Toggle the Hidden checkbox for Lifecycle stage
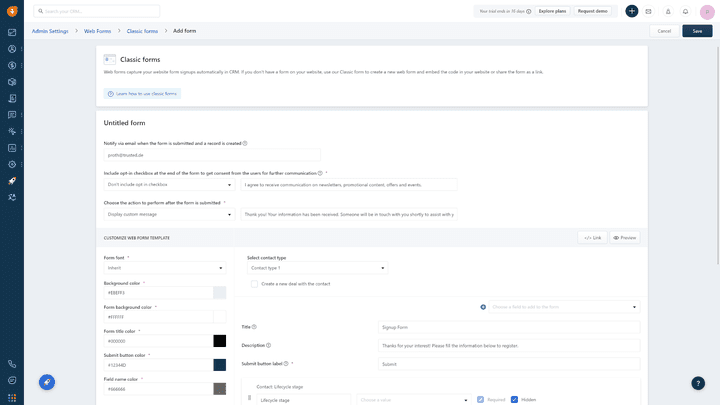 pyautogui.click(x=514, y=400)
